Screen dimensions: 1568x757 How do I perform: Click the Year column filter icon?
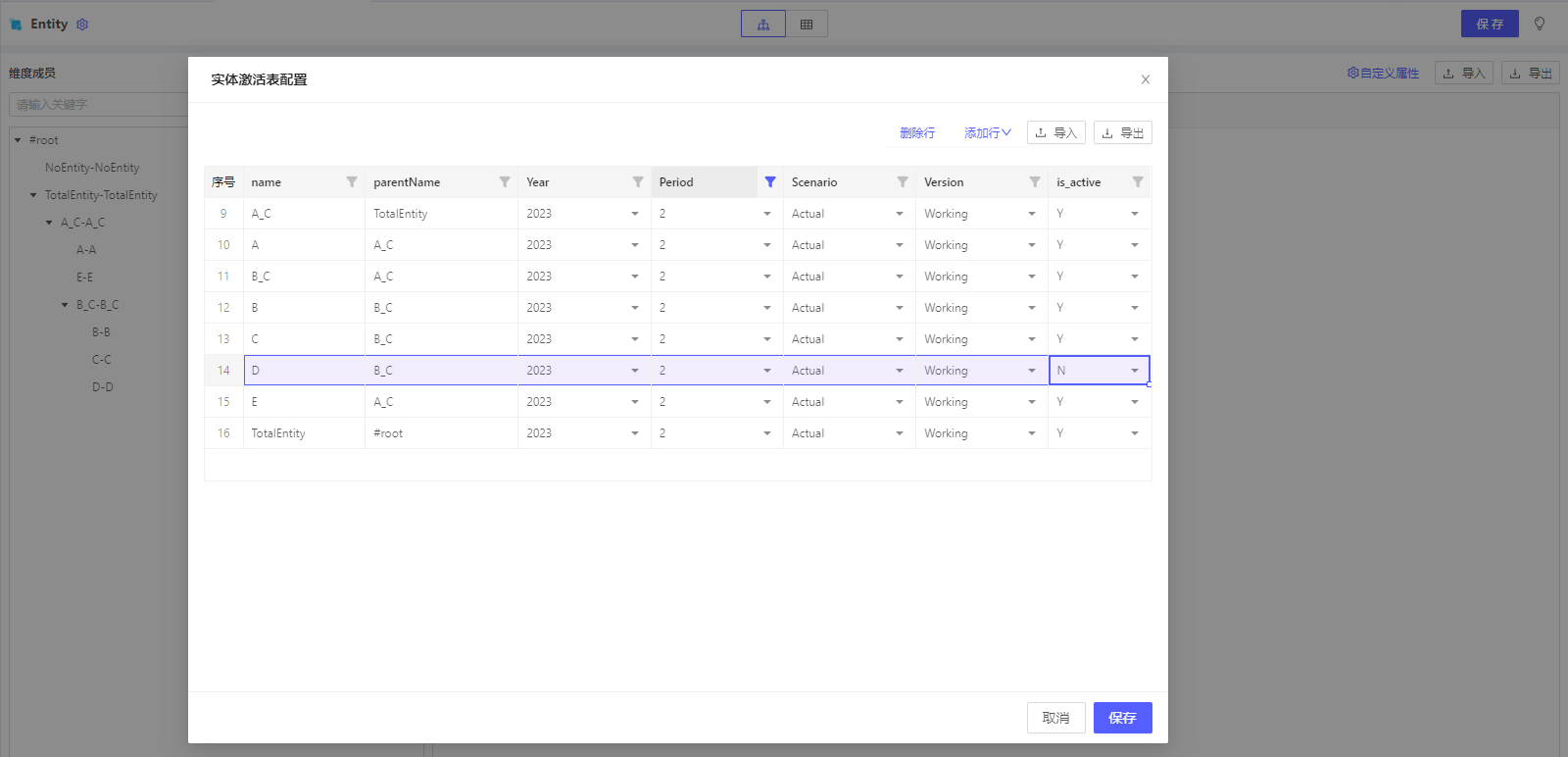[x=638, y=182]
